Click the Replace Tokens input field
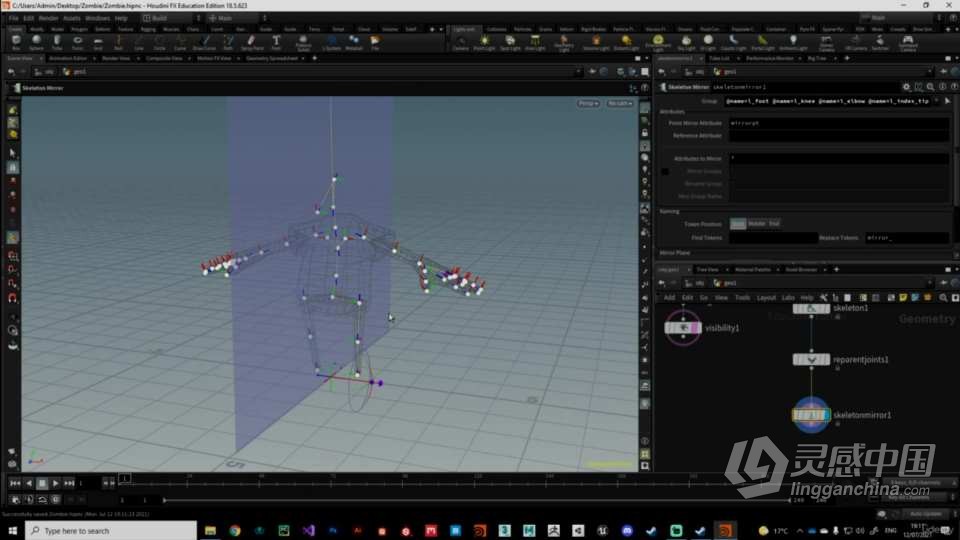 pos(907,238)
